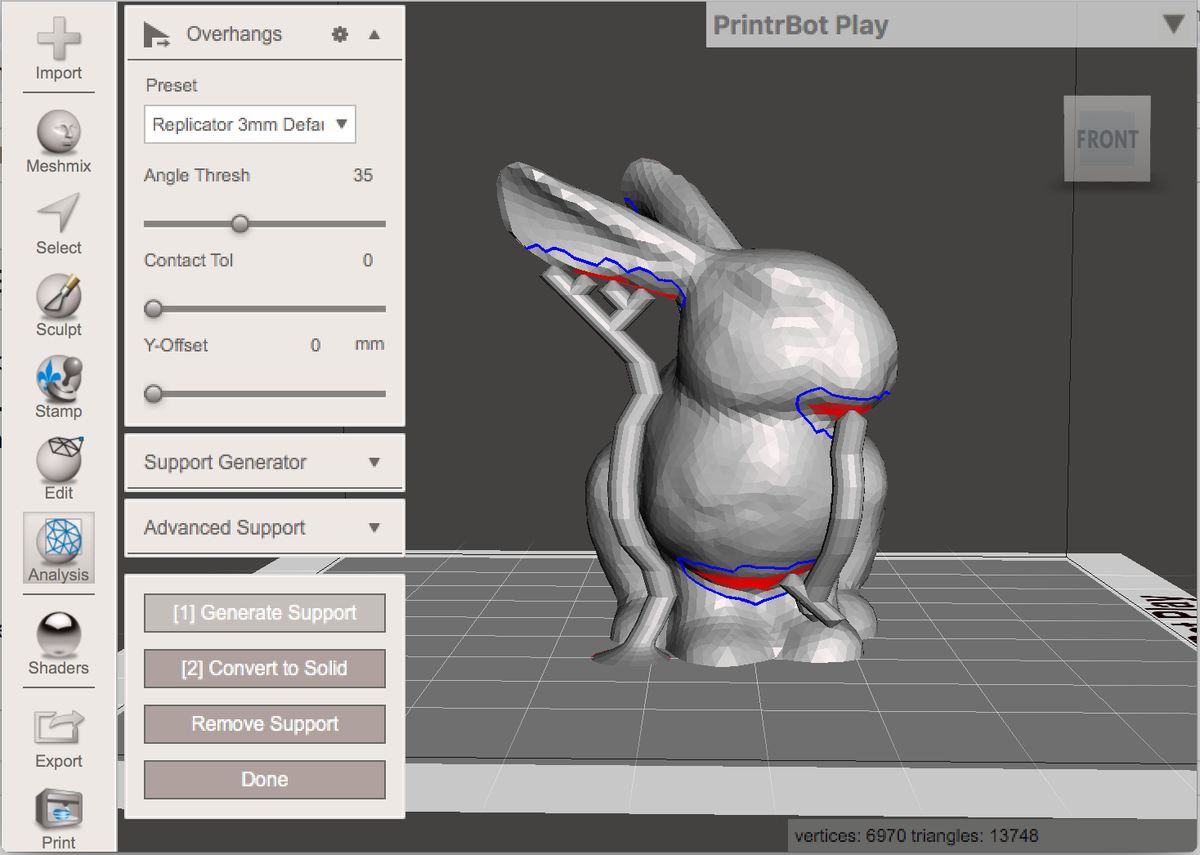
Task: Click the Contact Tol value 0
Action: point(368,260)
